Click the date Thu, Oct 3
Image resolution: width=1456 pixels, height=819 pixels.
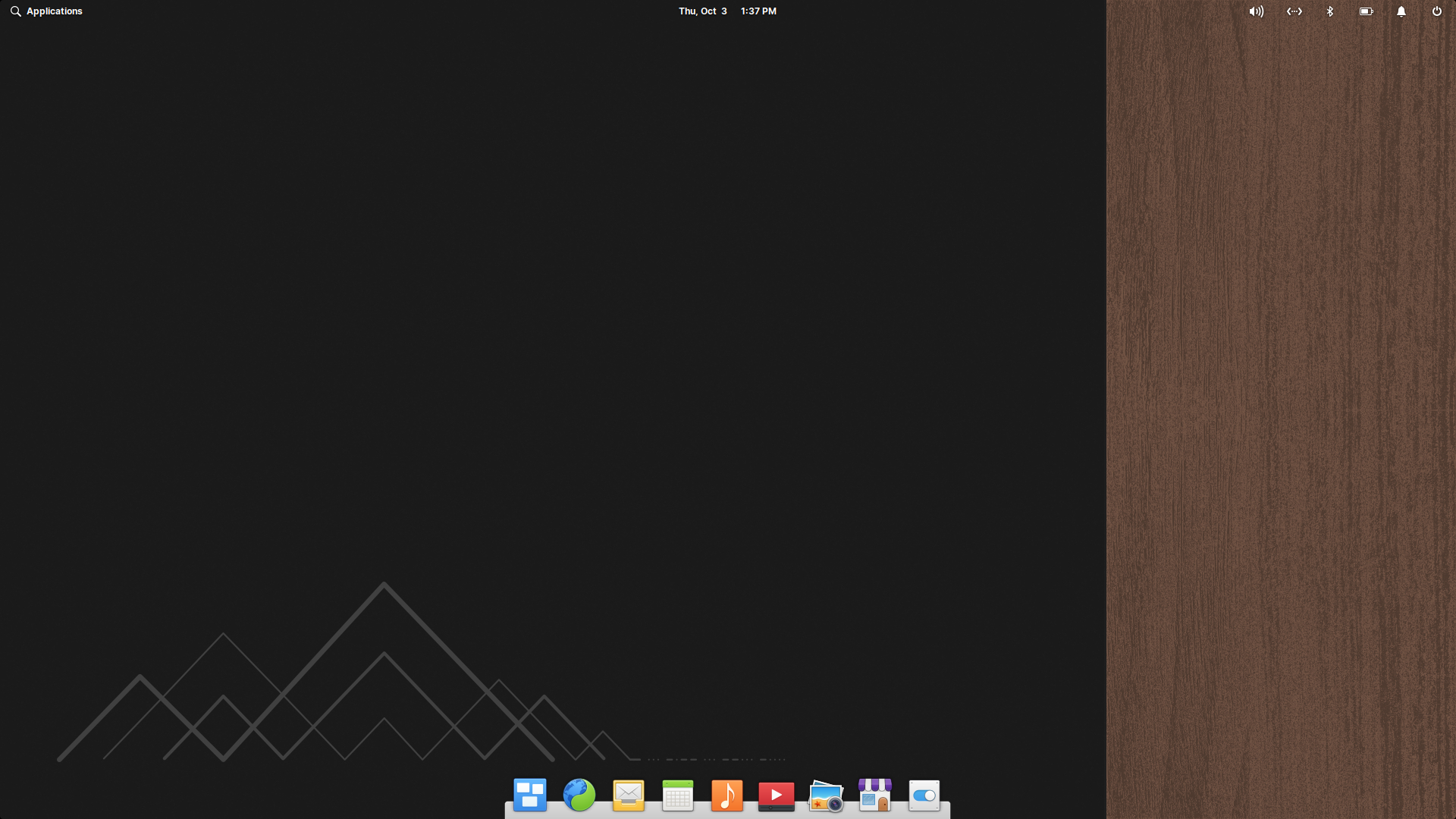tap(702, 11)
